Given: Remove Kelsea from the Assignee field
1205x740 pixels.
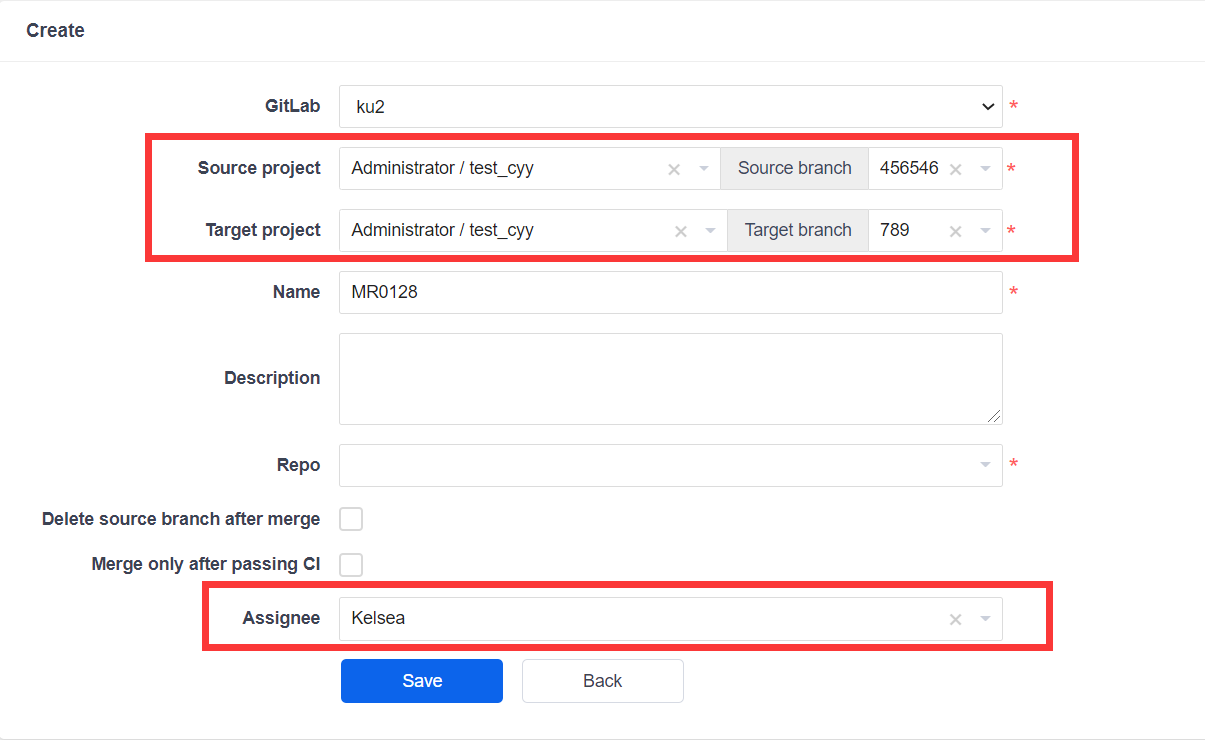Looking at the screenshot, I should (956, 620).
